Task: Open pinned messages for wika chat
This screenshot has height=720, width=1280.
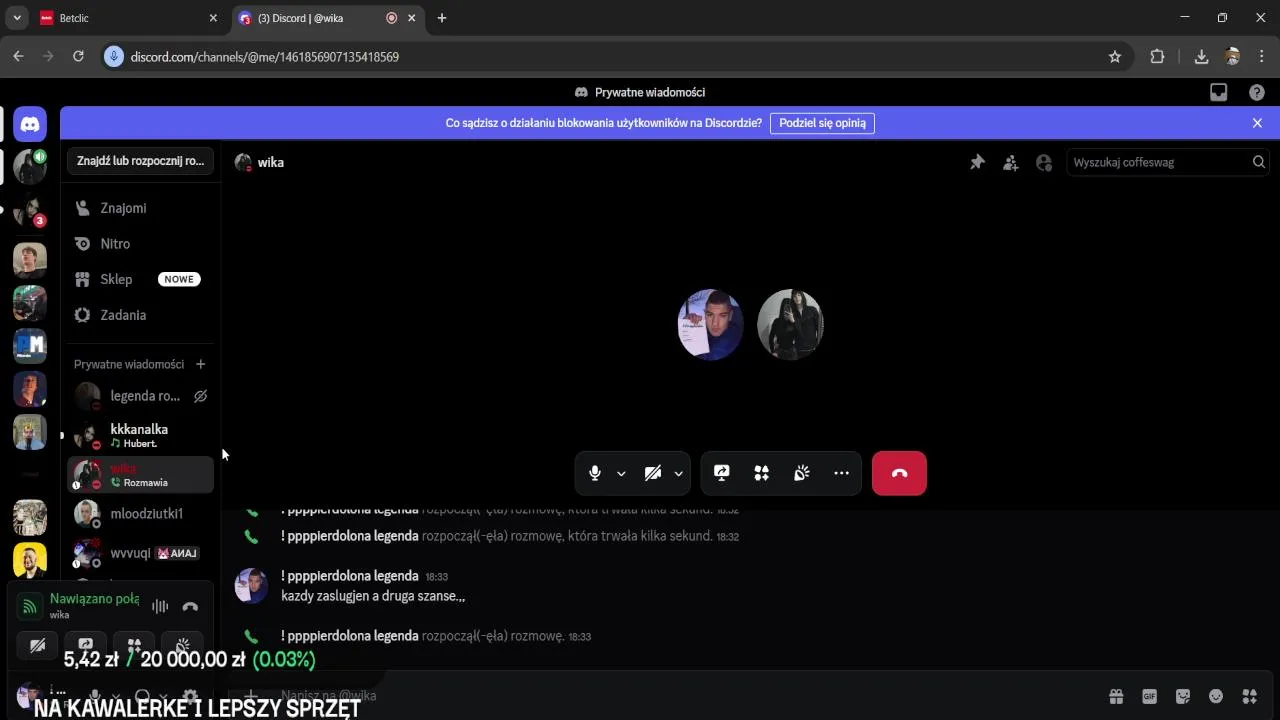Action: (977, 162)
